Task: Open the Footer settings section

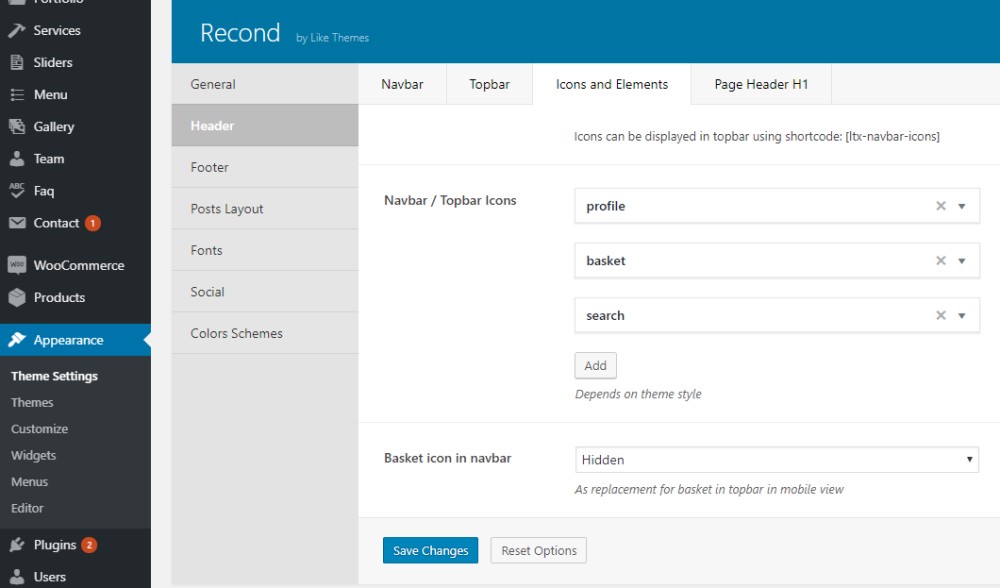Action: pos(265,167)
